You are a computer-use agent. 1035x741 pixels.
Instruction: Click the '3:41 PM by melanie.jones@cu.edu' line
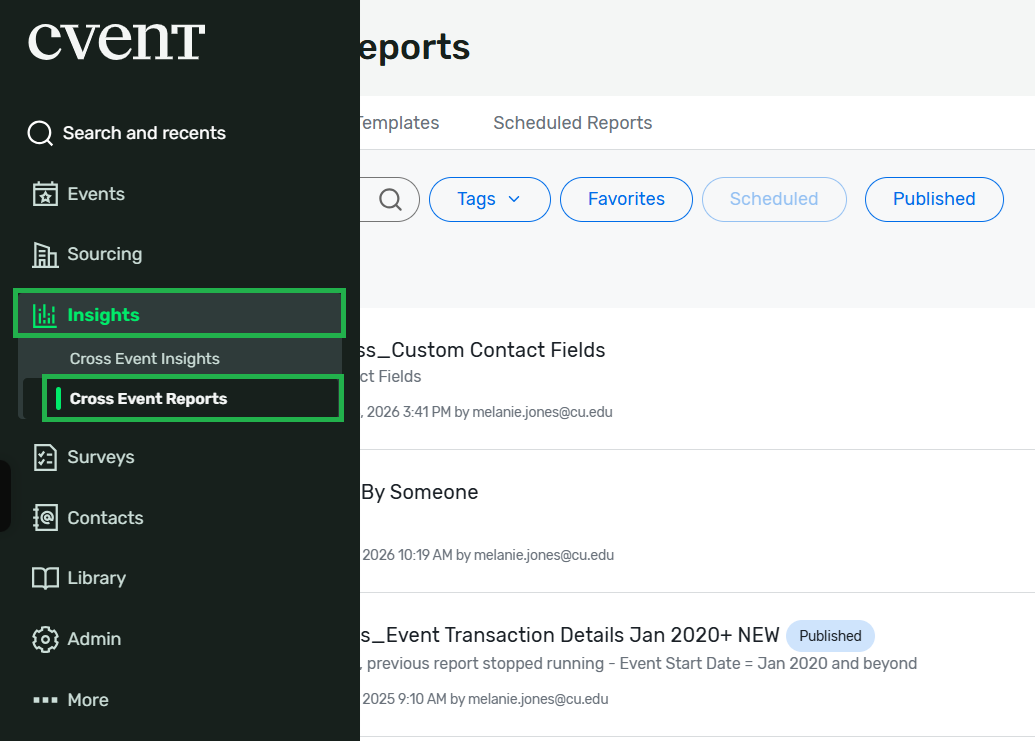click(486, 412)
